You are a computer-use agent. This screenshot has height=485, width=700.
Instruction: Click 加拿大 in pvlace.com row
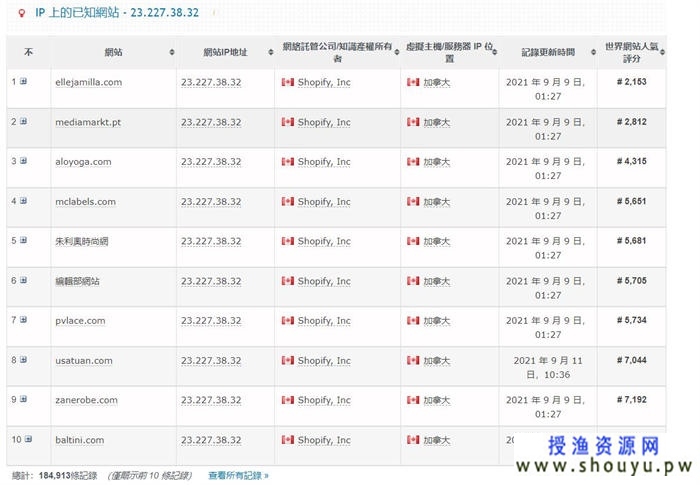click(437, 321)
